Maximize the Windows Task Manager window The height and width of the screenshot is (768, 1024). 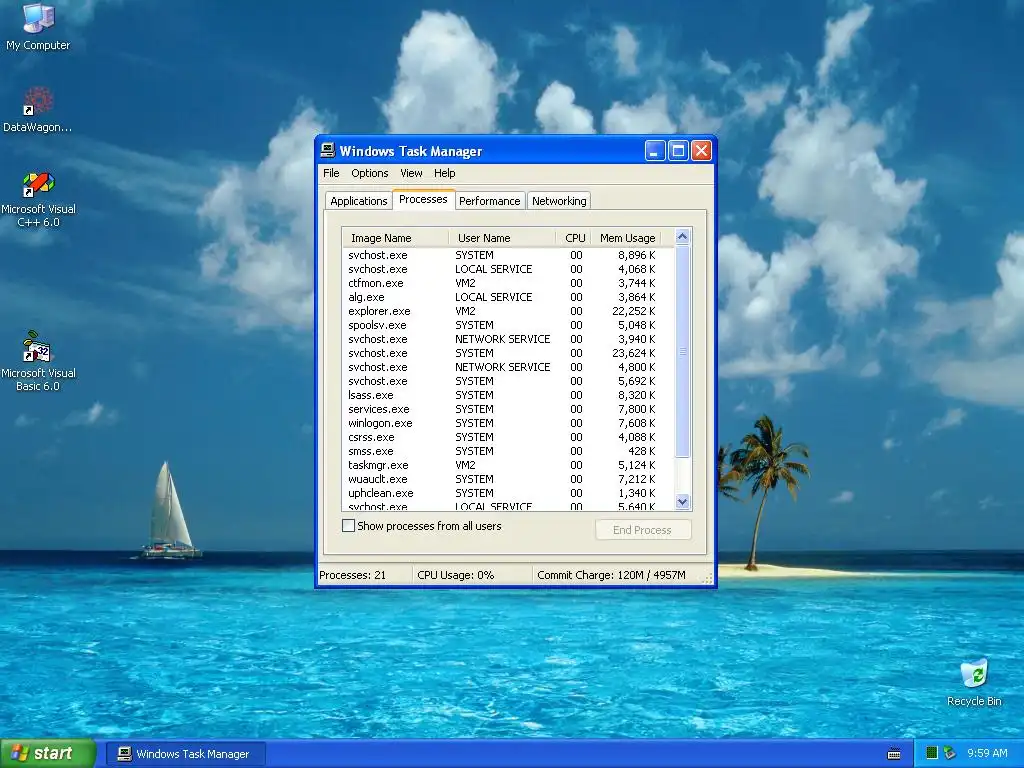click(678, 151)
